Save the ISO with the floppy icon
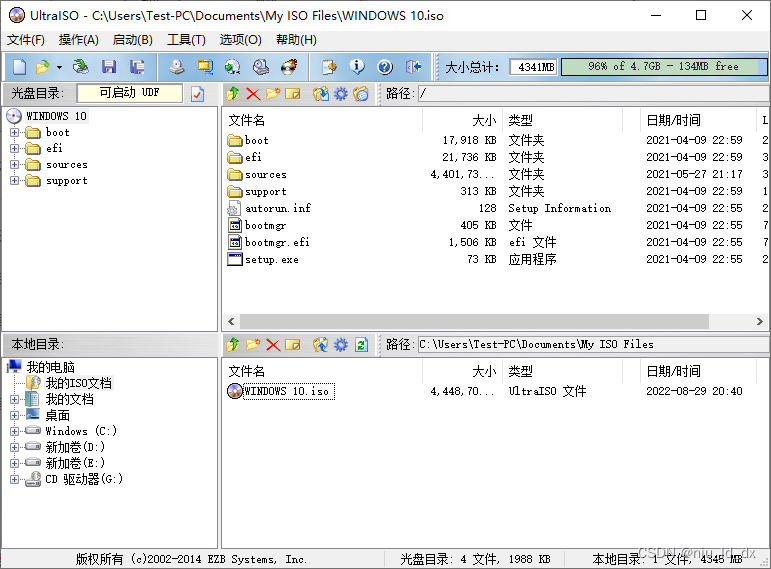The height and width of the screenshot is (569, 771). click(109, 67)
